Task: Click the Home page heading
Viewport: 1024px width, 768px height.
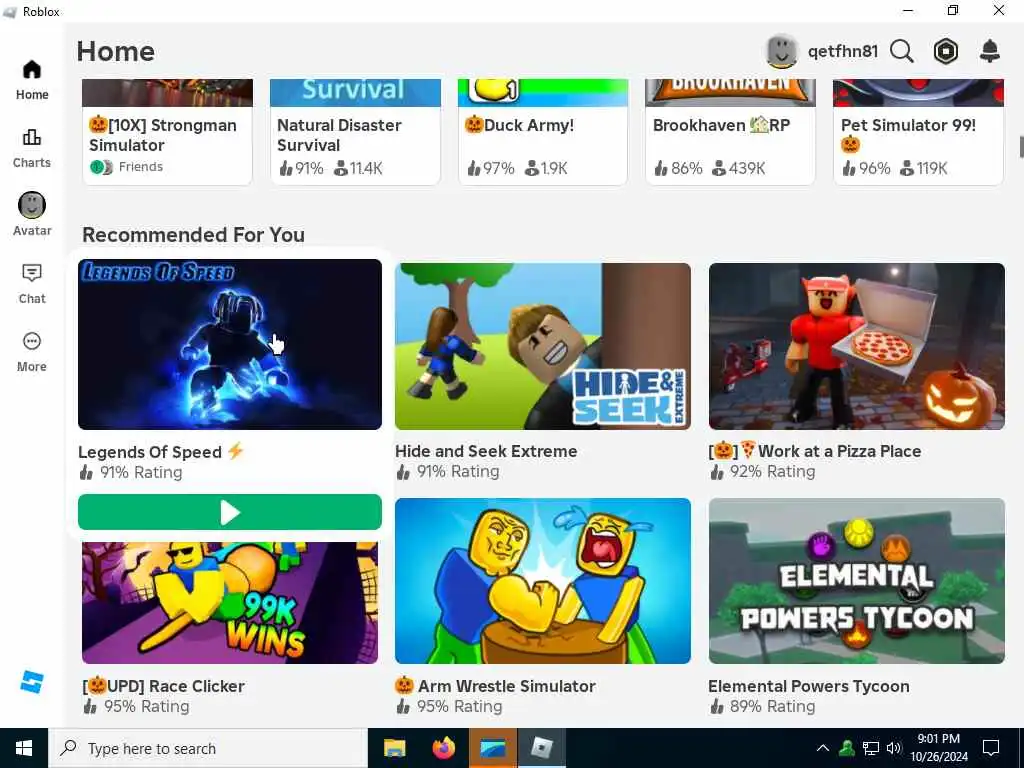Action: coord(116,51)
